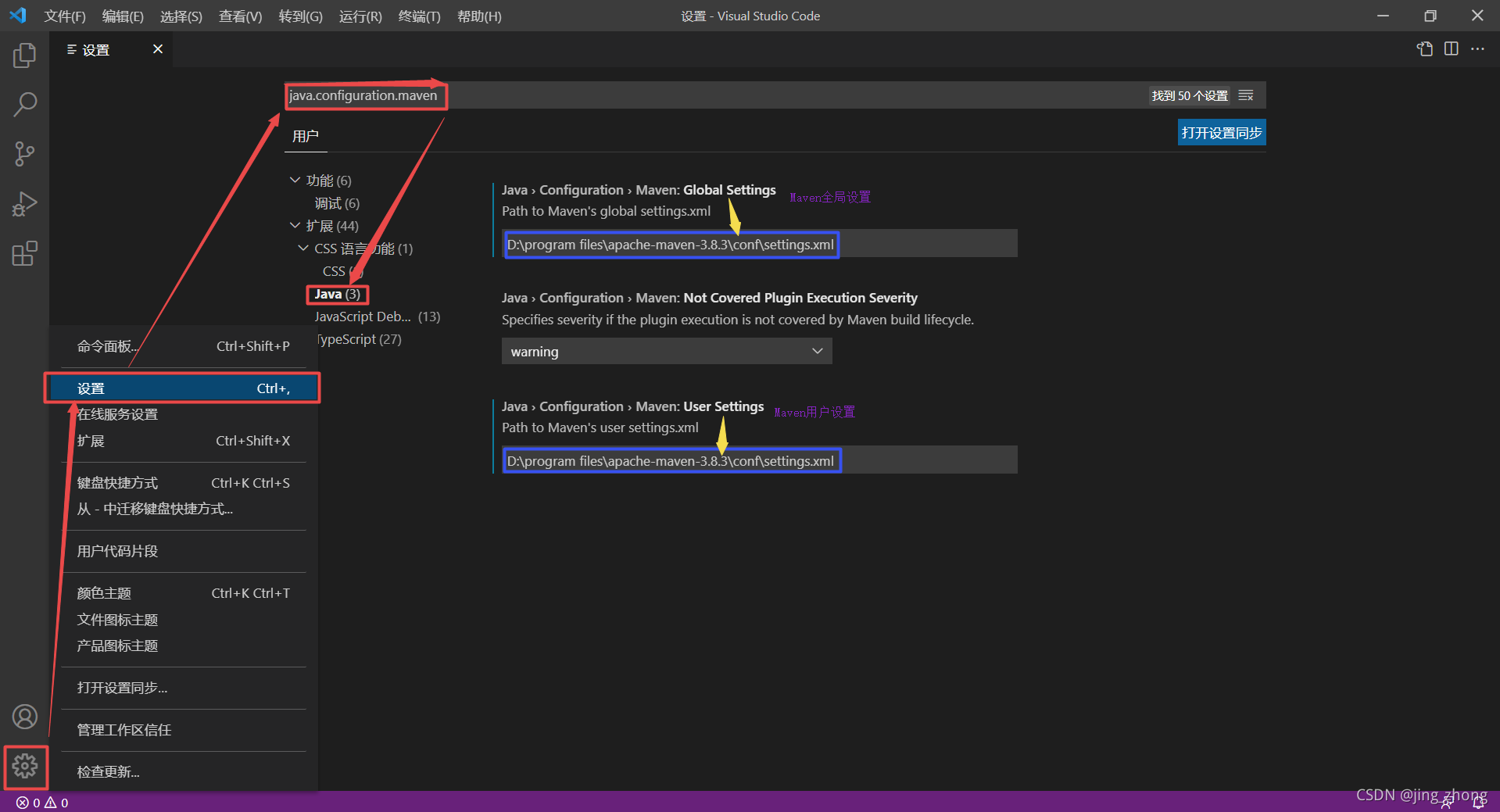Choose 键盘快捷方式 menu entry

184,483
